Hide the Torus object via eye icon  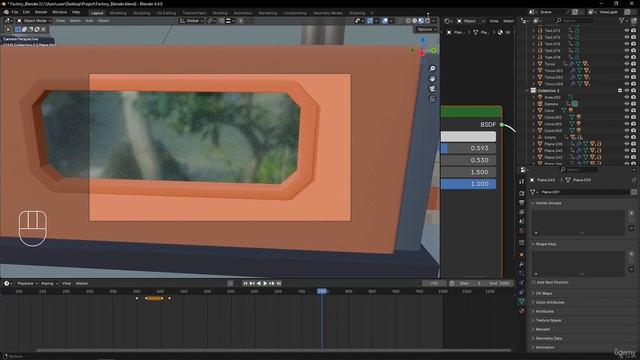(627, 64)
